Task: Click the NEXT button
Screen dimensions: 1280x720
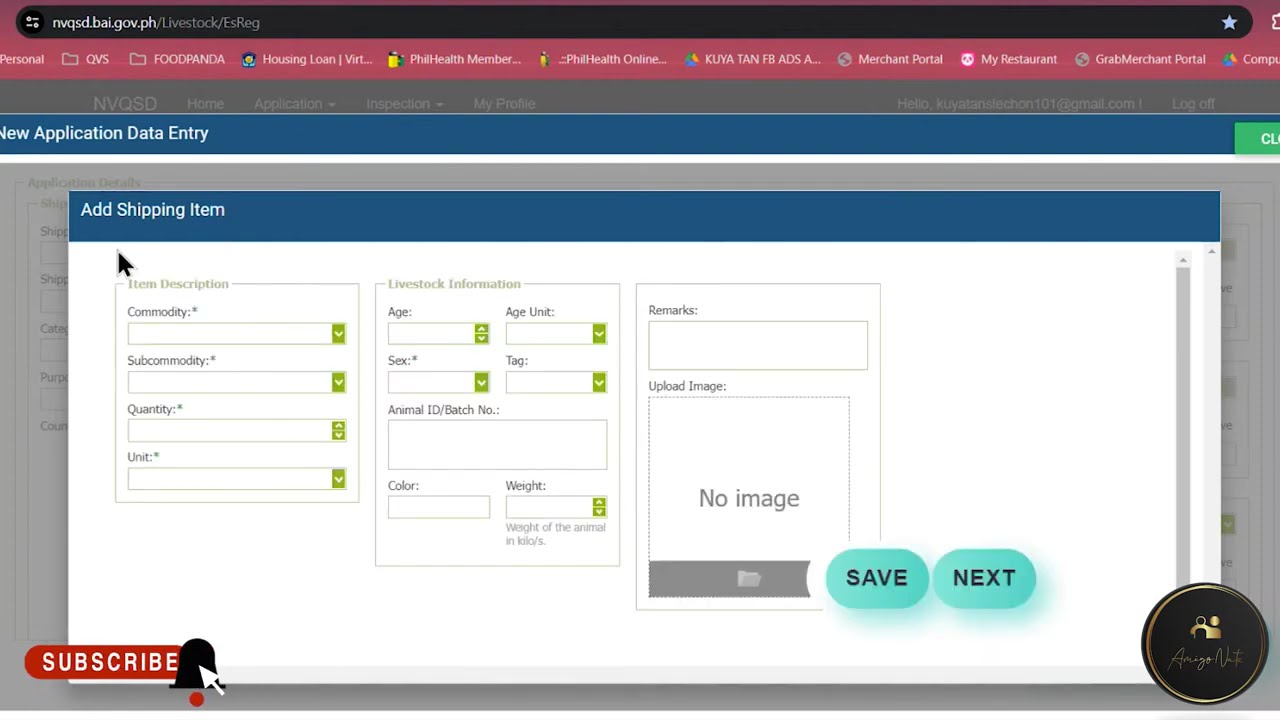Action: pyautogui.click(x=984, y=578)
